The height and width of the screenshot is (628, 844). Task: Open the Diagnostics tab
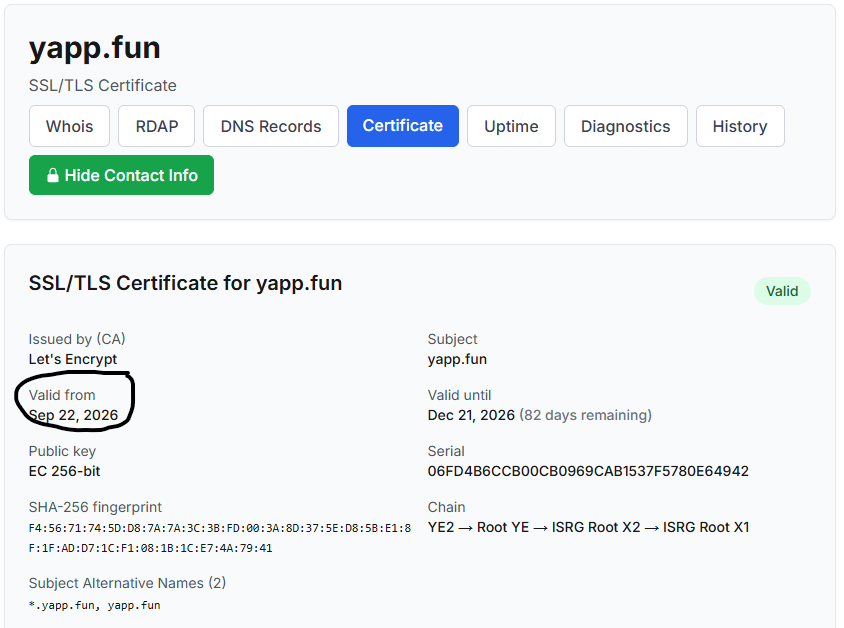pyautogui.click(x=625, y=126)
